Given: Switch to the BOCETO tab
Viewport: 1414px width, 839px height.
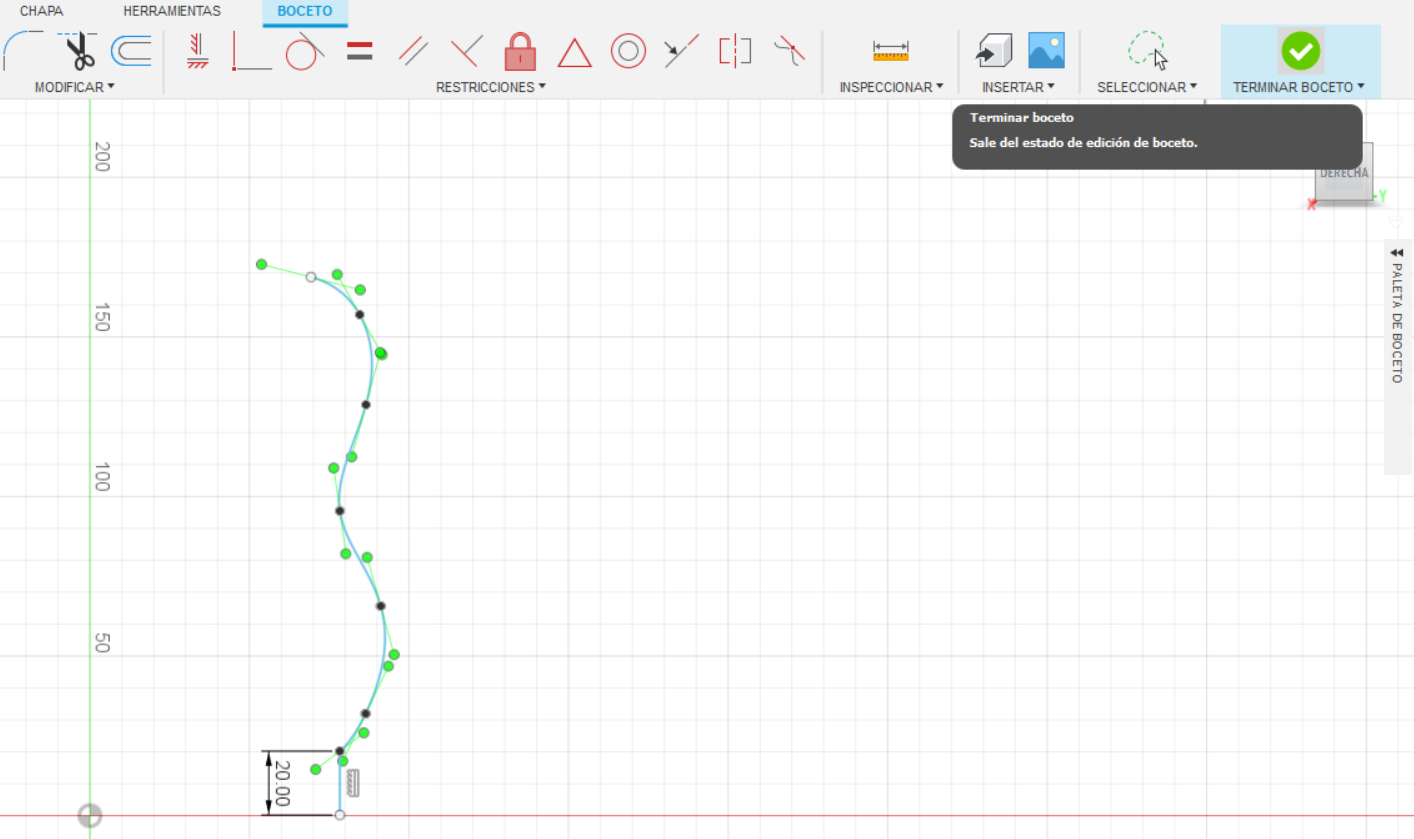Looking at the screenshot, I should tap(305, 11).
